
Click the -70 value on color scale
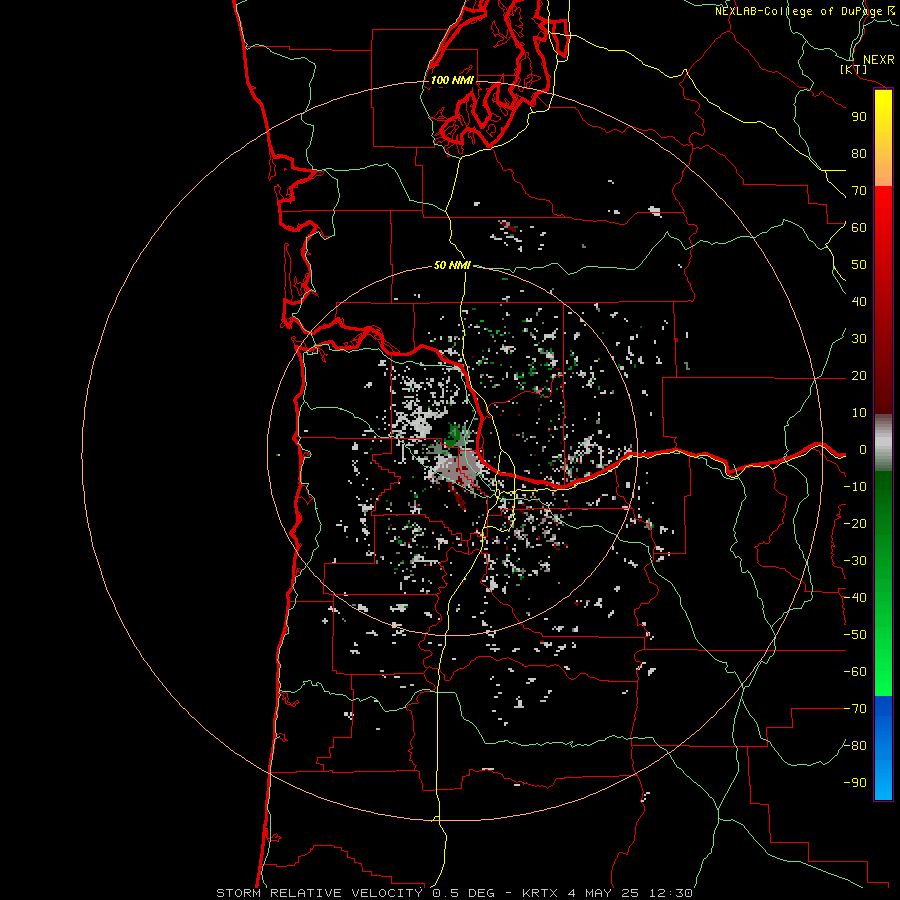pyautogui.click(x=855, y=709)
